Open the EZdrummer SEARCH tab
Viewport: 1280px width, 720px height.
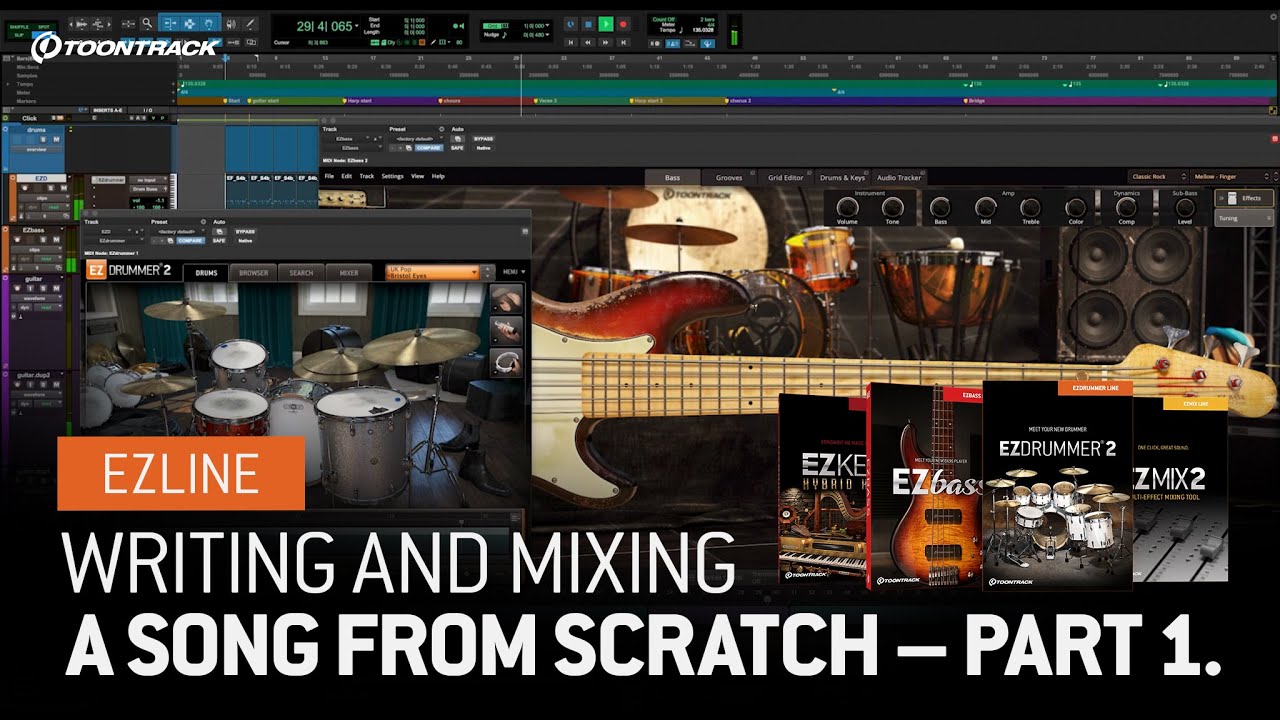301,272
